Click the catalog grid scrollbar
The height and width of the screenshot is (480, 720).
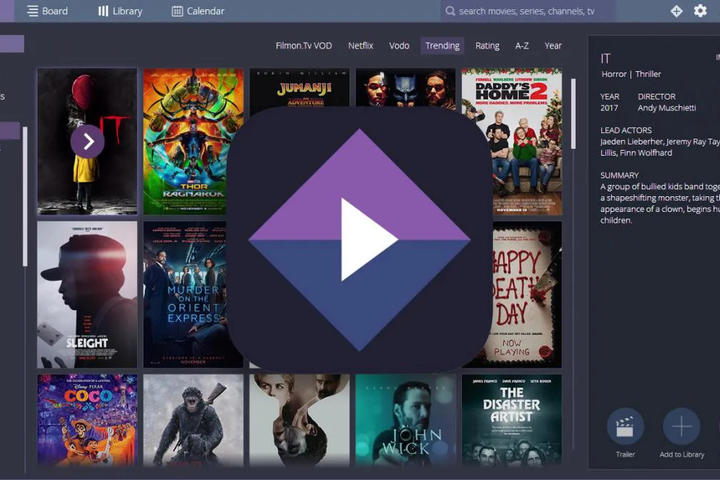tap(573, 114)
